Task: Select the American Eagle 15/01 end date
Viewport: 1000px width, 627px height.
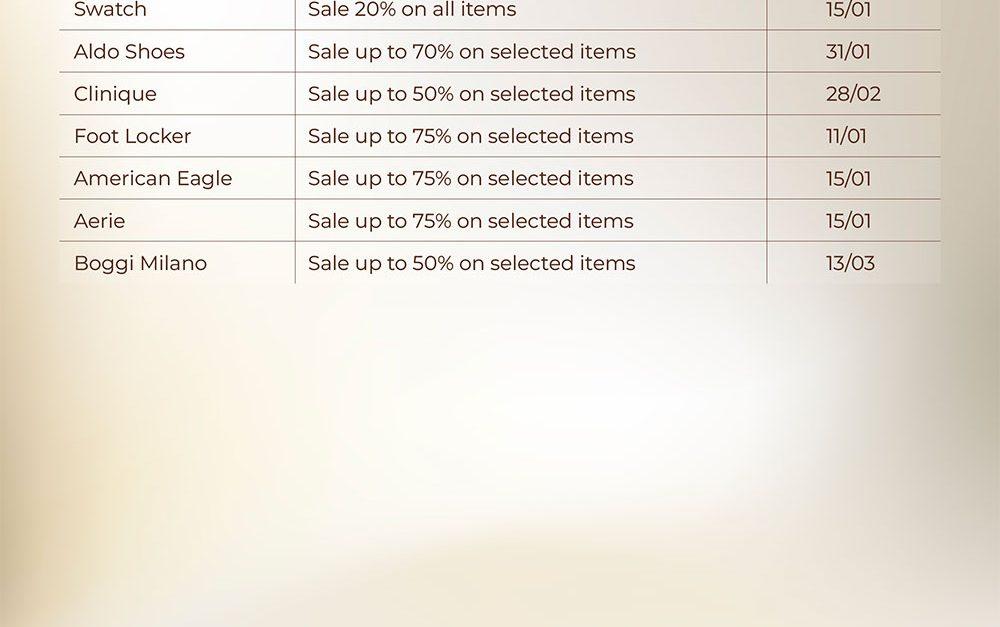Action: click(x=848, y=179)
